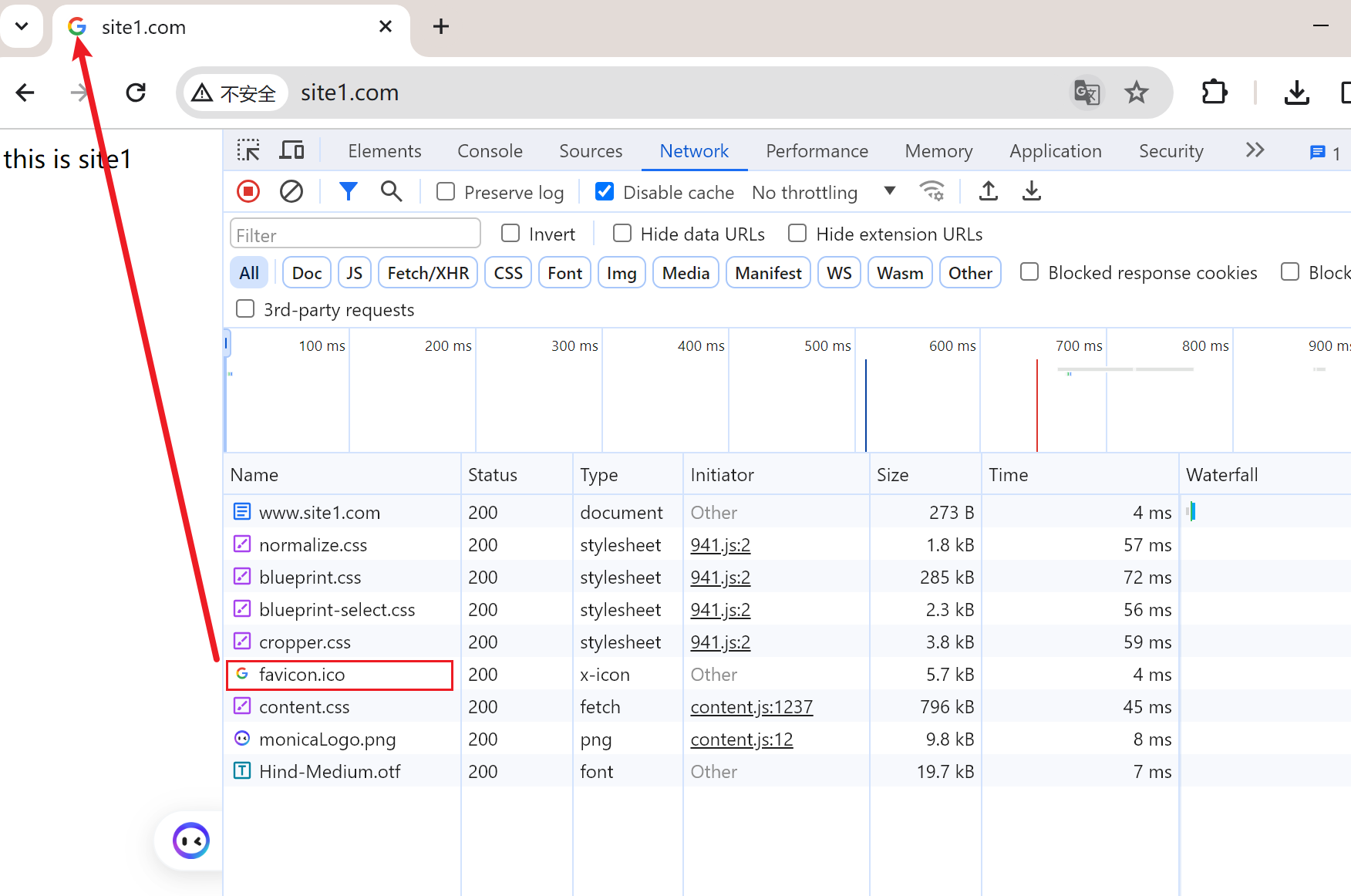The image size is (1351, 896).
Task: Stop recording network log
Action: coord(248,191)
